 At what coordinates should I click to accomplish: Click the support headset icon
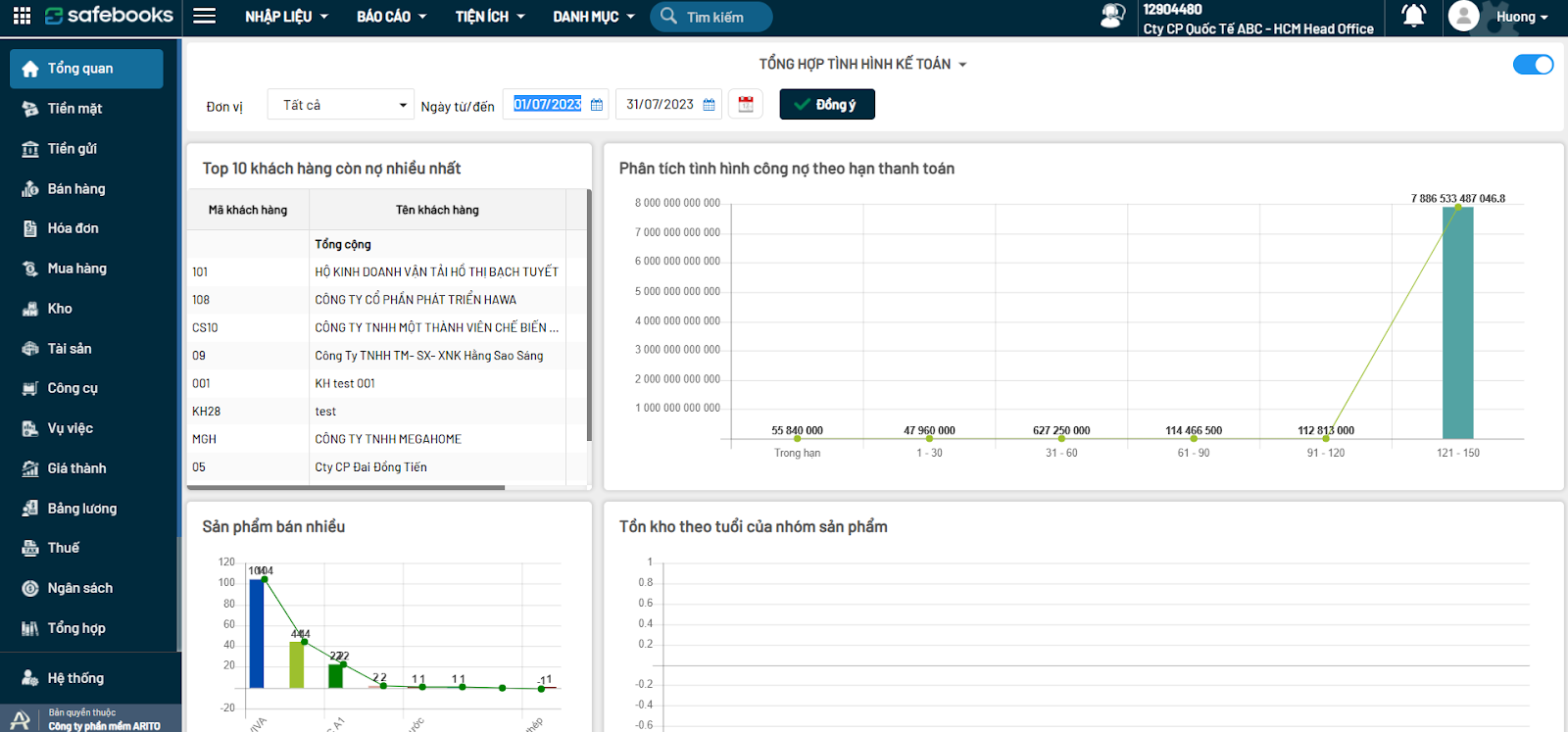(x=1112, y=16)
